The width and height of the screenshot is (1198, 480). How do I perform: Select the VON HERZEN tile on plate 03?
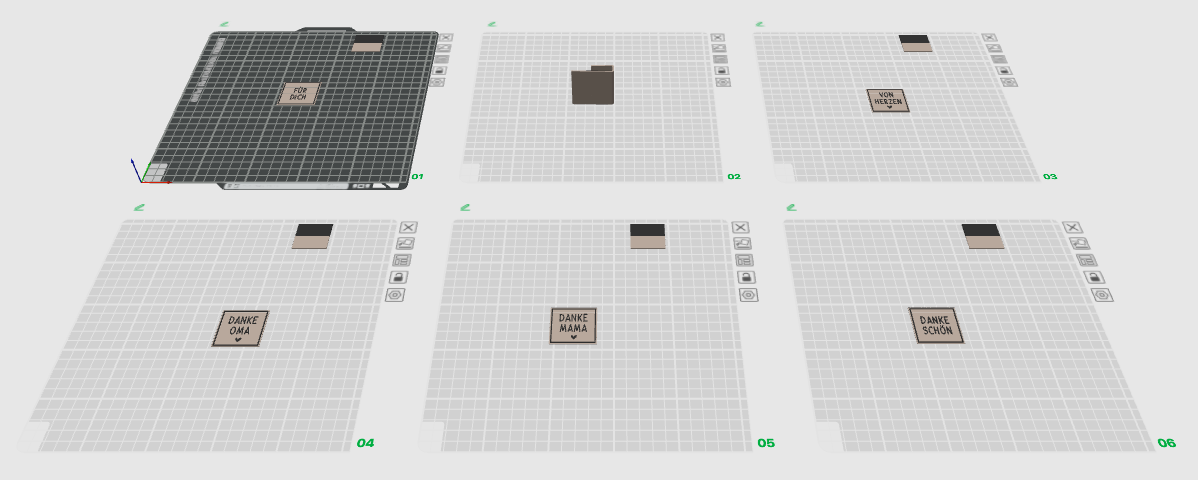[x=889, y=101]
